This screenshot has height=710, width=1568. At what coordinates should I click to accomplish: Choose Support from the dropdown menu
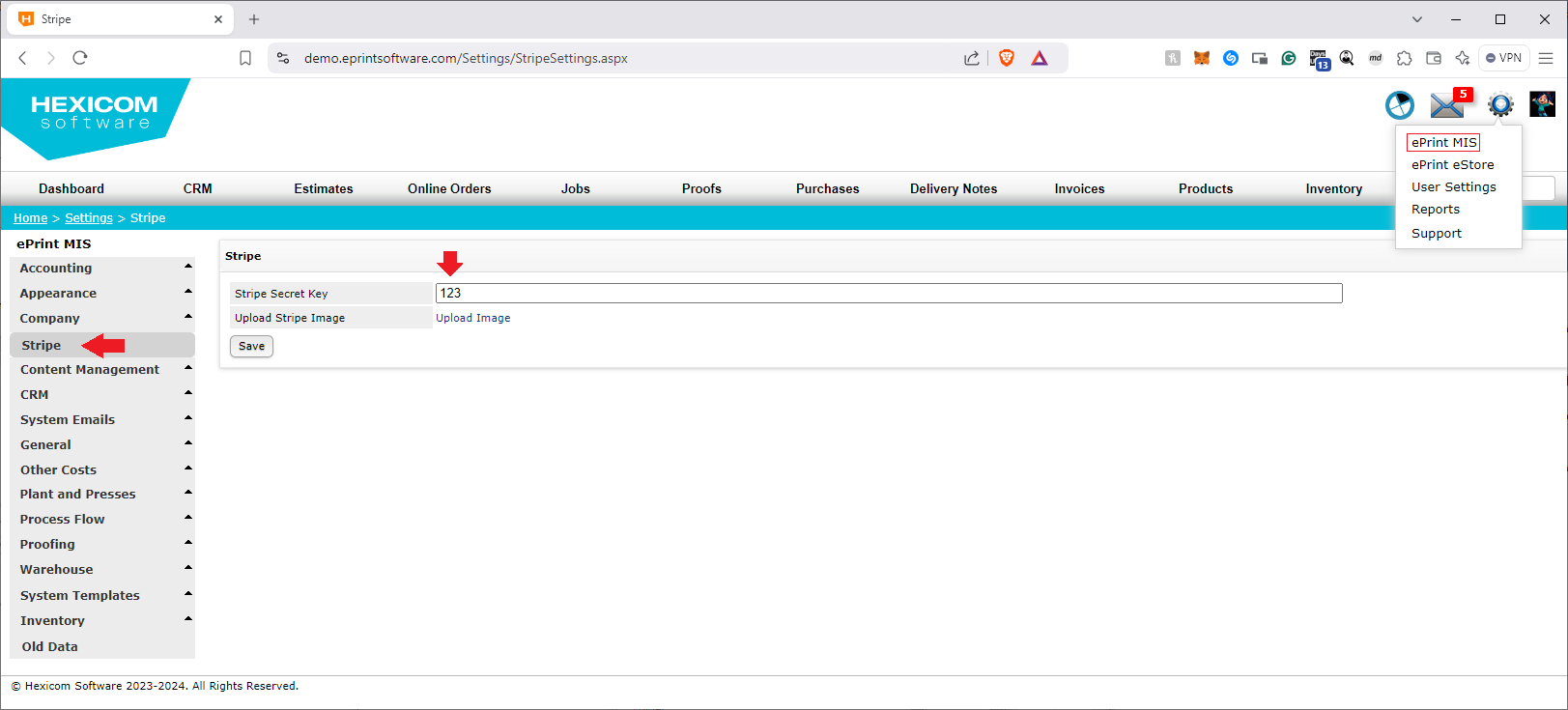1436,233
